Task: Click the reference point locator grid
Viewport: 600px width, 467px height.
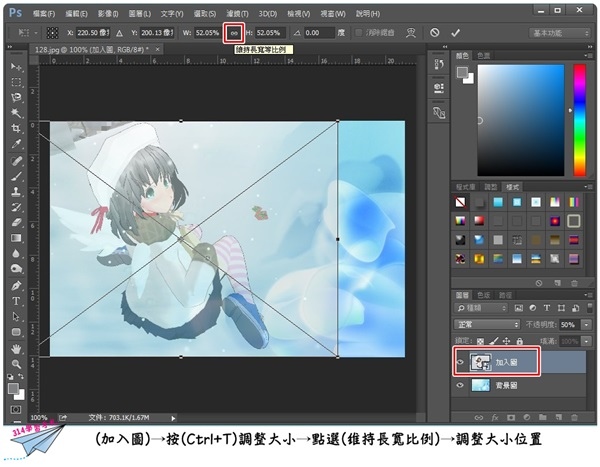Action: click(52, 33)
